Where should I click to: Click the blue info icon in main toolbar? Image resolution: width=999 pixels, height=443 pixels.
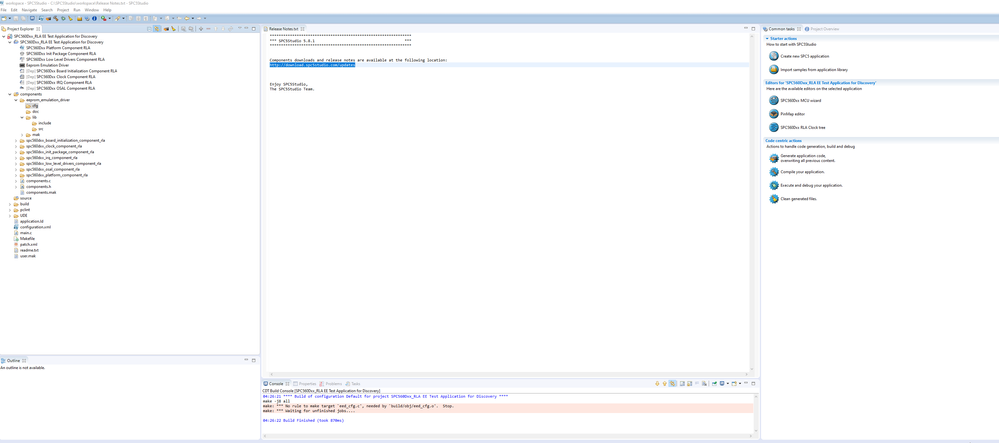[x=94, y=18]
